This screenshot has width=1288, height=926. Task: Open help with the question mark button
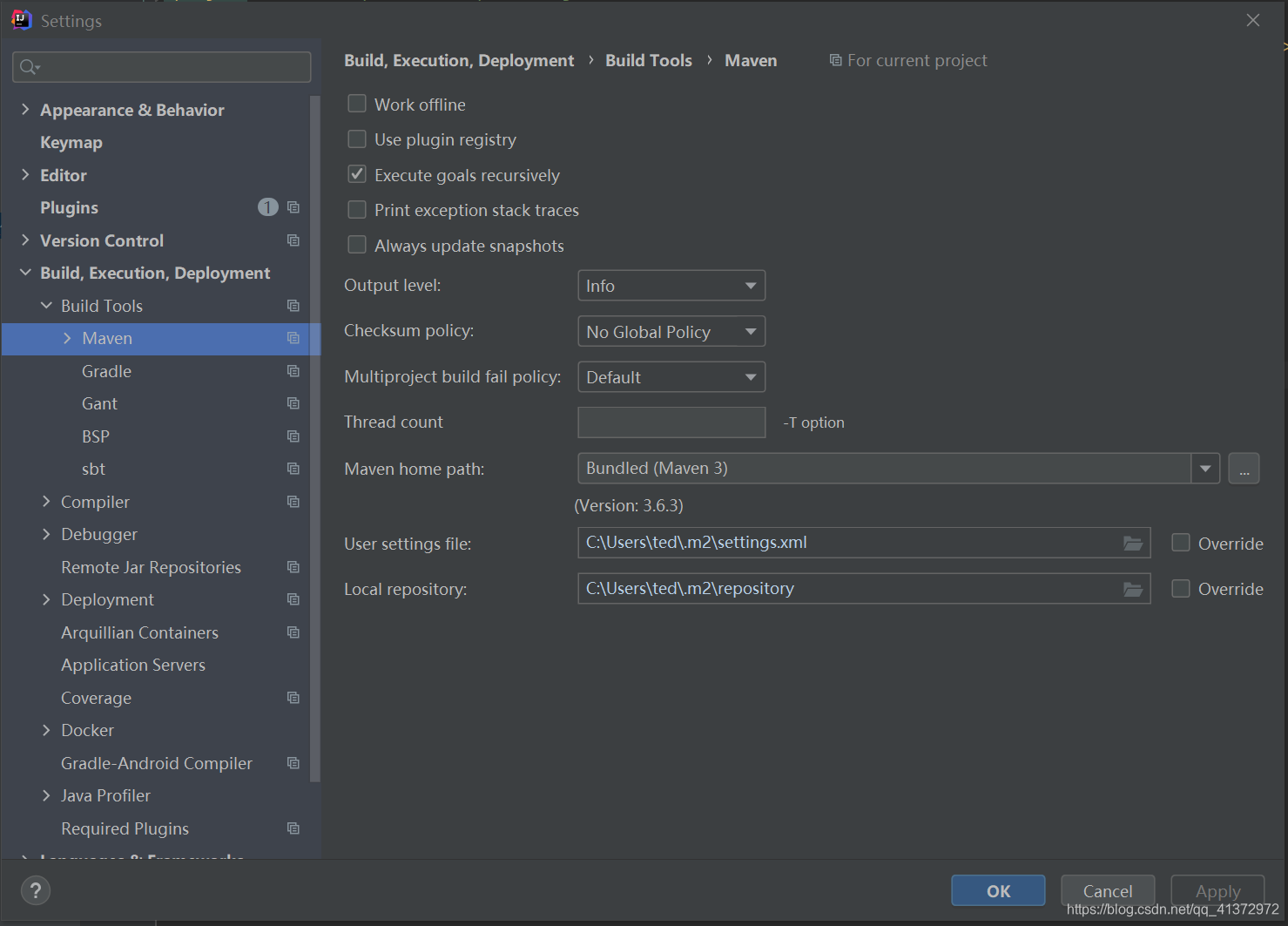[x=36, y=890]
